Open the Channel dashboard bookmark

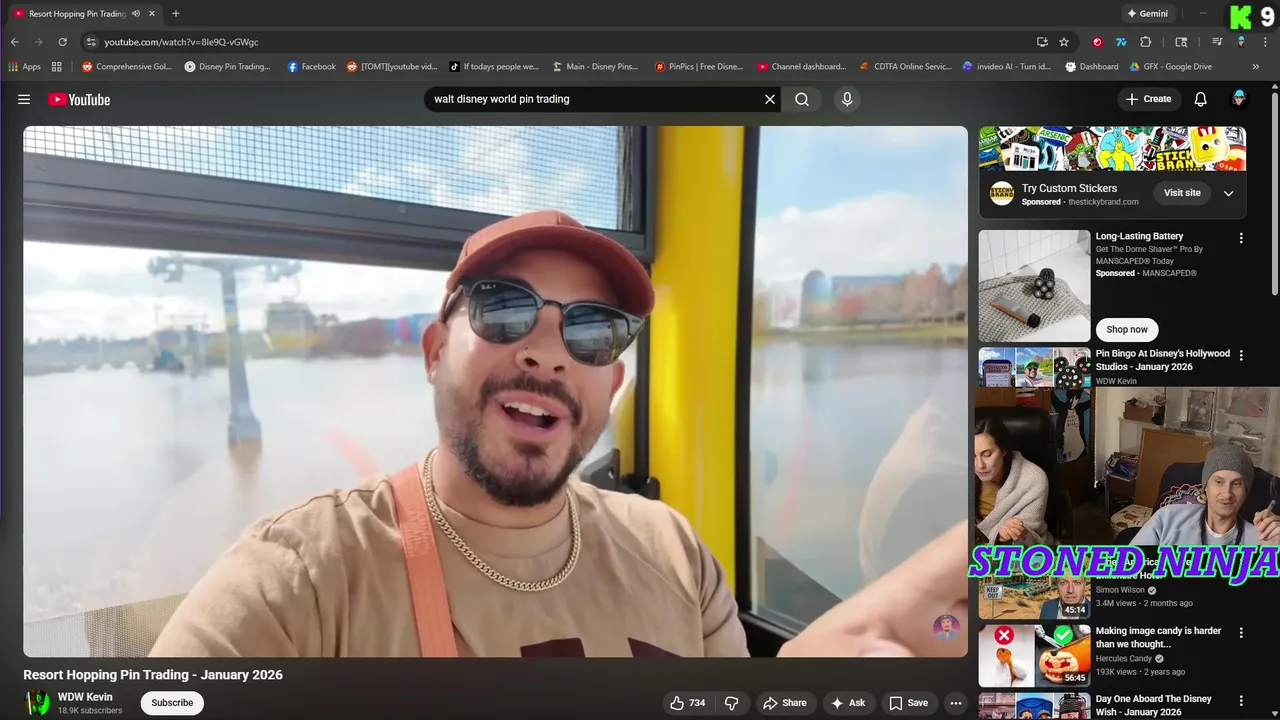tap(801, 67)
